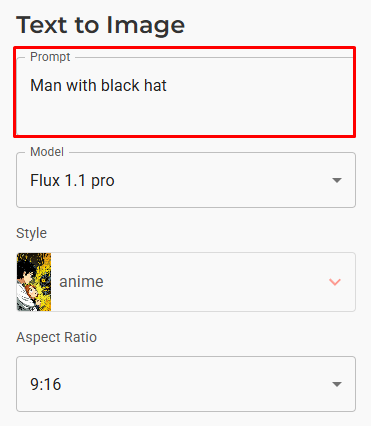This screenshot has width=371, height=426.
Task: Click the 'Prompt' field label
Action: (x=50, y=57)
